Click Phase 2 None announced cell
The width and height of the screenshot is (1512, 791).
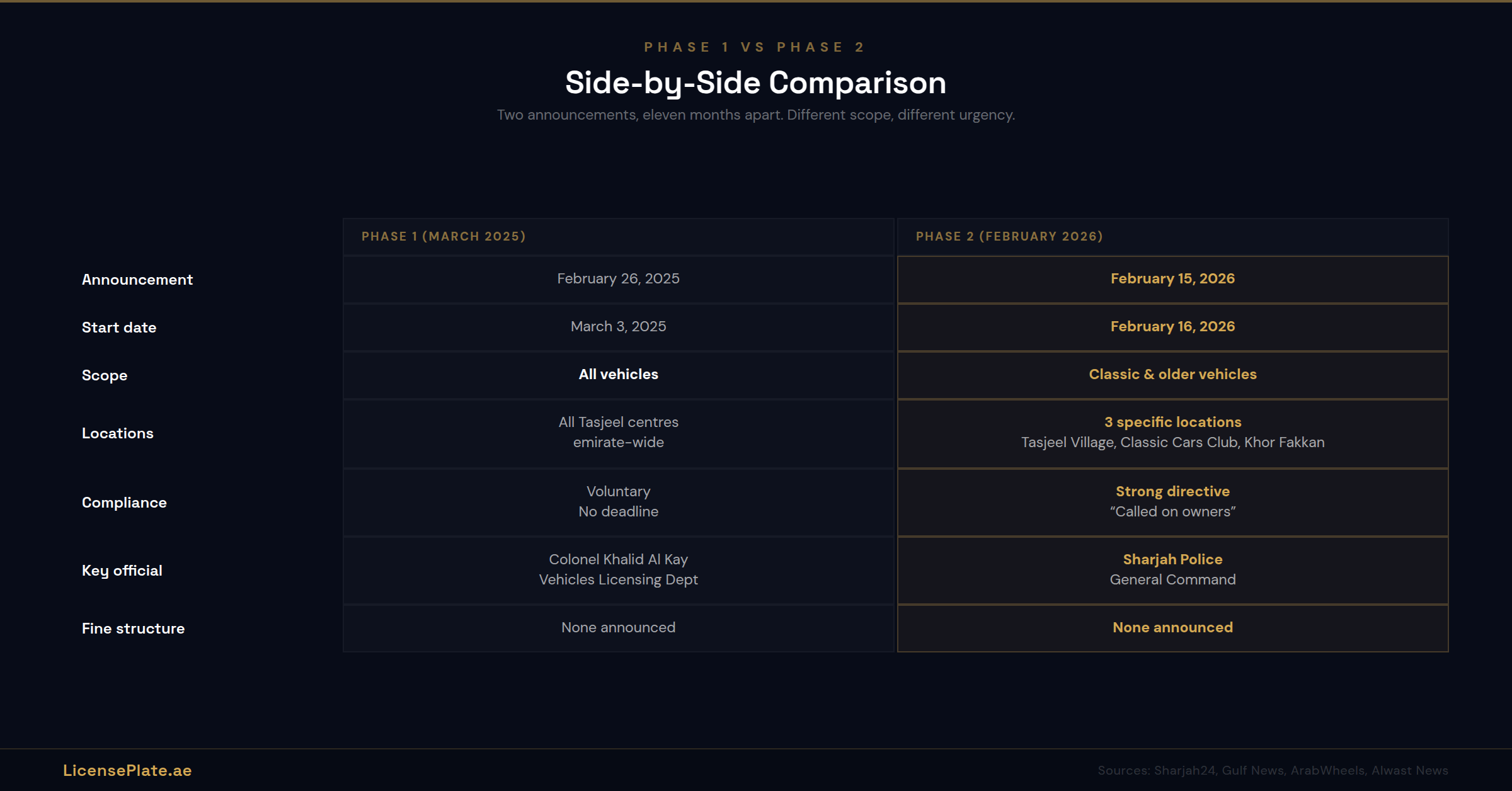(1172, 627)
